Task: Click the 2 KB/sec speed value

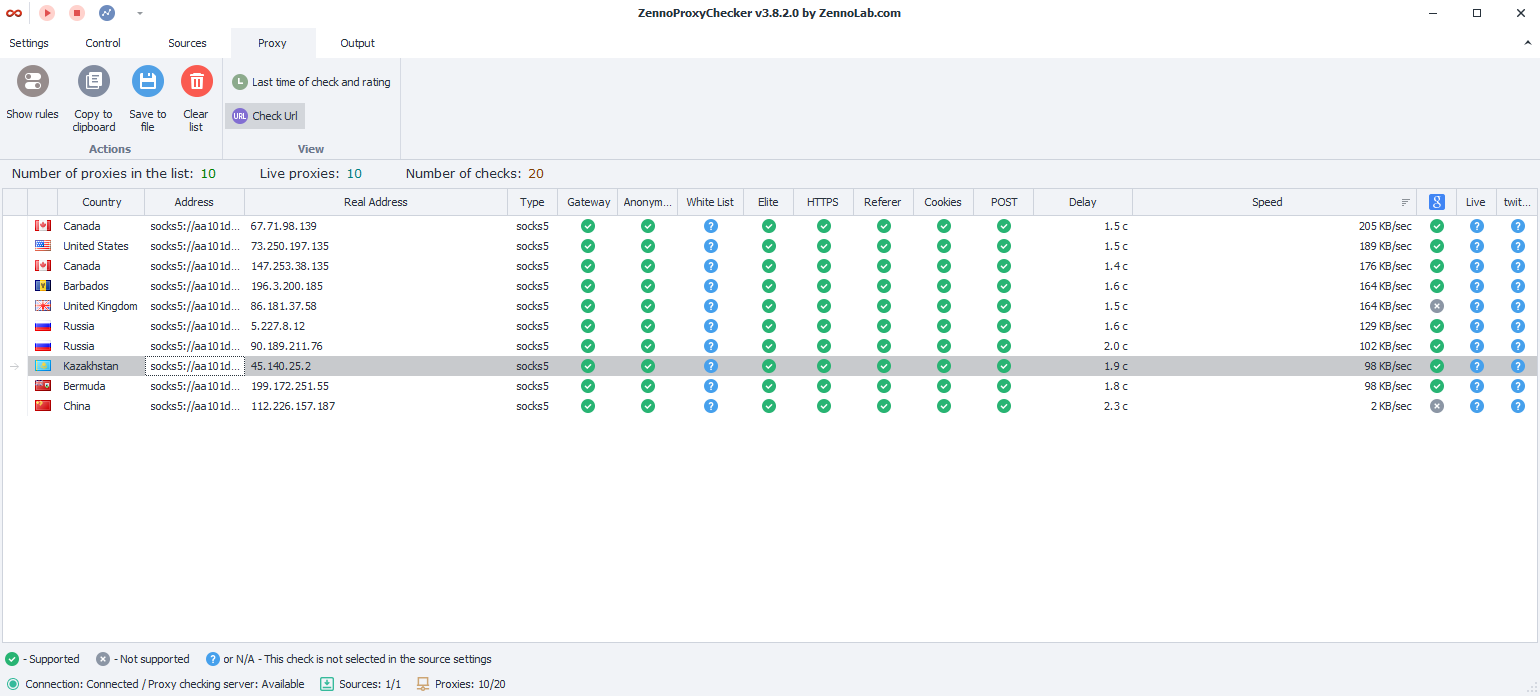Action: (1391, 406)
